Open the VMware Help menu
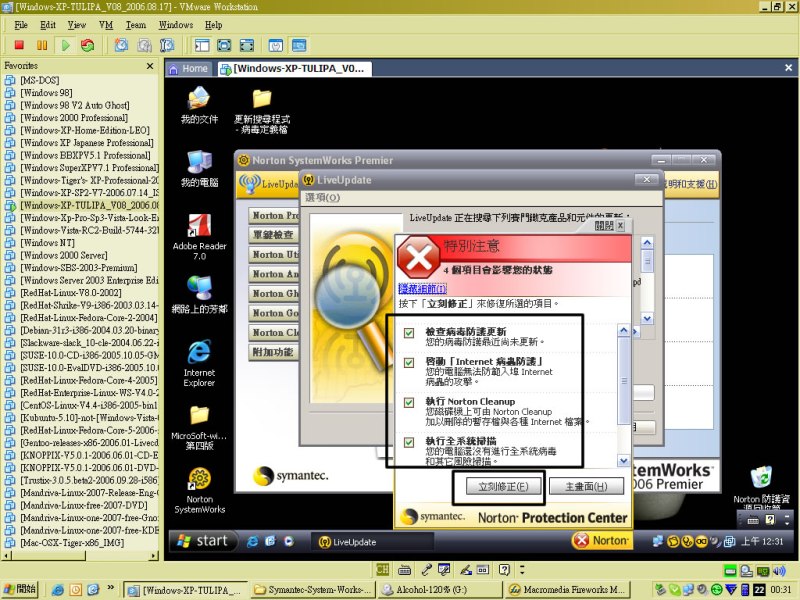Image resolution: width=800 pixels, height=600 pixels. [213, 24]
